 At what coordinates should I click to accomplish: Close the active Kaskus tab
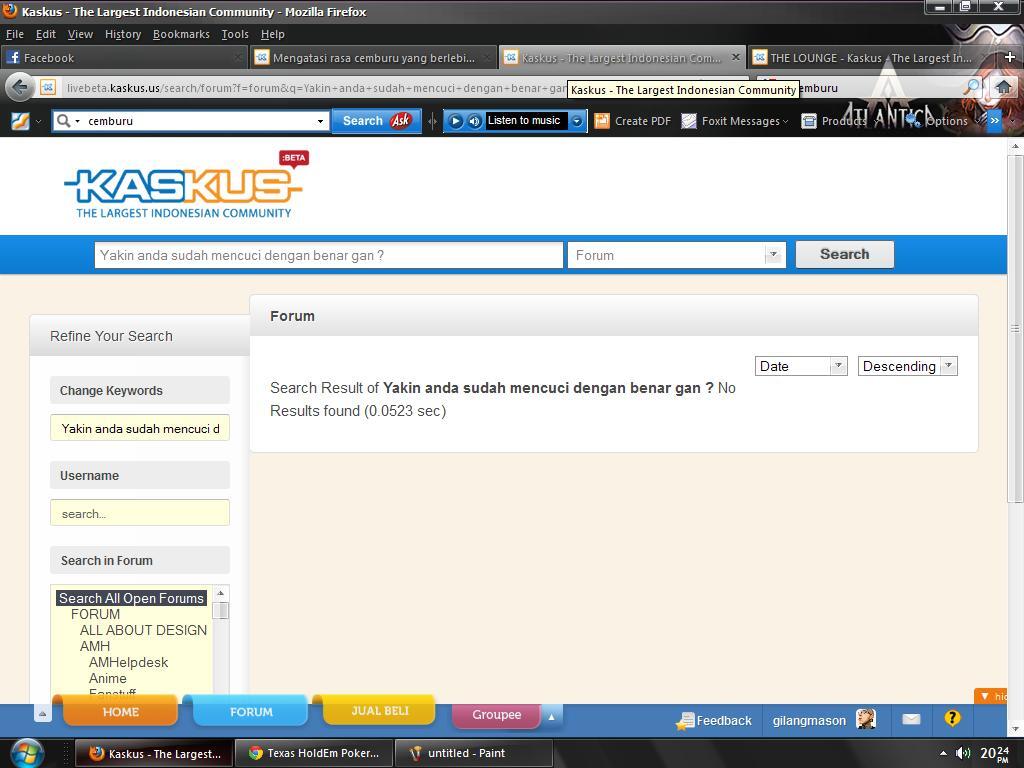point(736,57)
